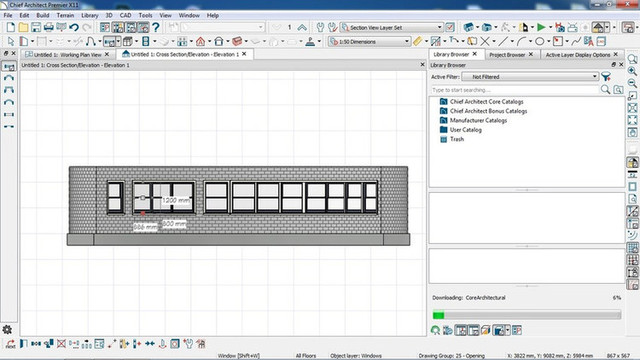Select Chief Architect Bonus Catalogs
The height and width of the screenshot is (360, 640).
(488, 111)
